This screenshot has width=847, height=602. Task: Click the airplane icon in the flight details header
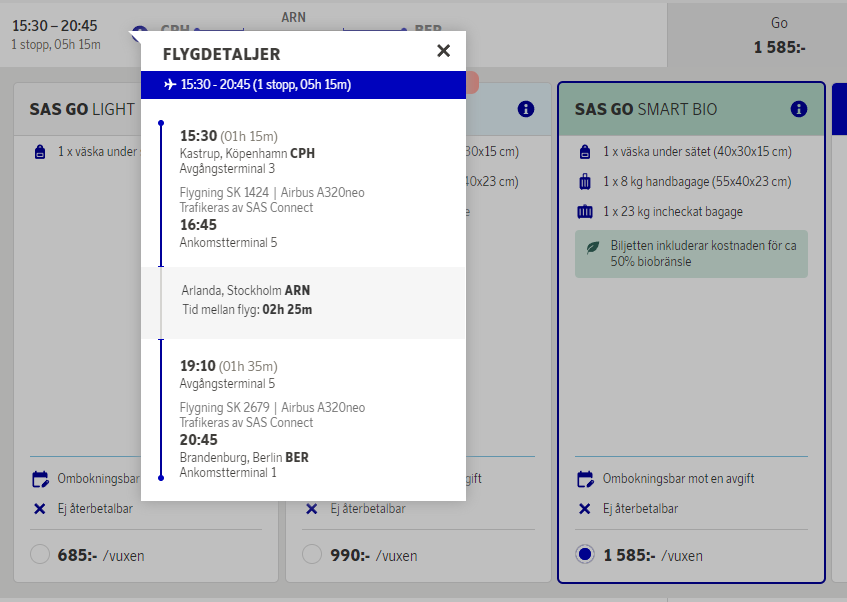pos(170,85)
